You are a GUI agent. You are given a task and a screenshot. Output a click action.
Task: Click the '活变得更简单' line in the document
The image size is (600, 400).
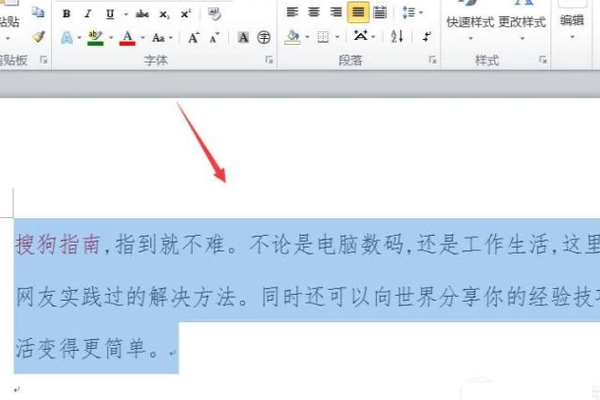point(81,348)
